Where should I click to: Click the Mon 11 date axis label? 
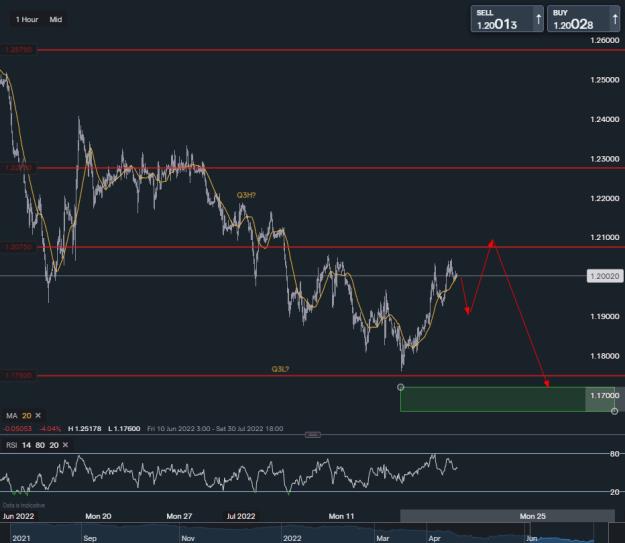341,516
